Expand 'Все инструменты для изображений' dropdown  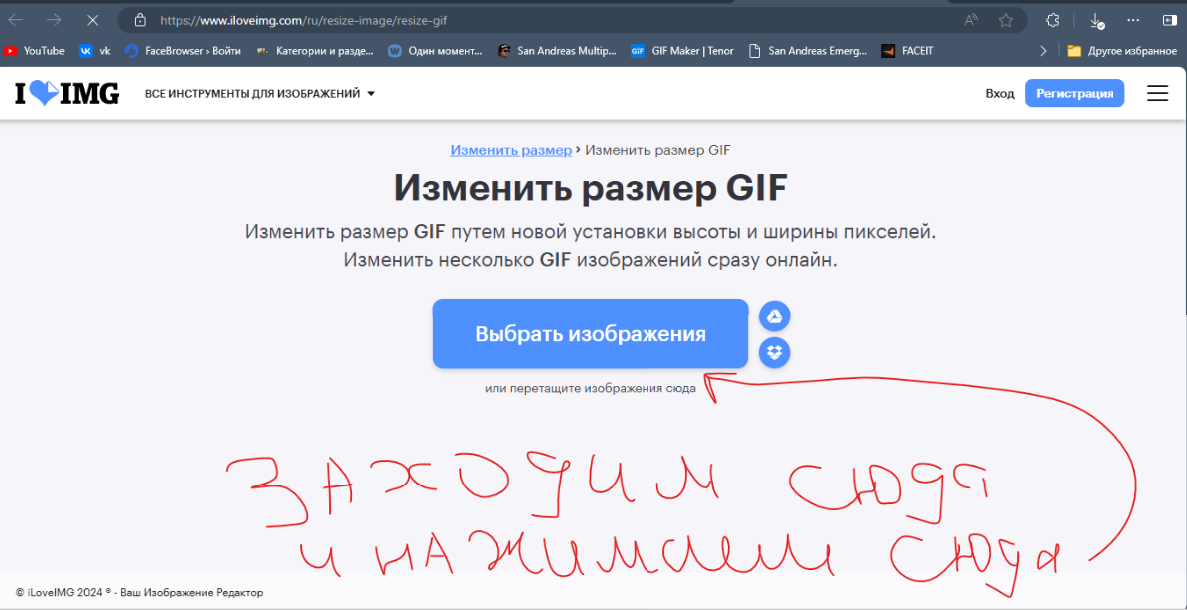[259, 94]
